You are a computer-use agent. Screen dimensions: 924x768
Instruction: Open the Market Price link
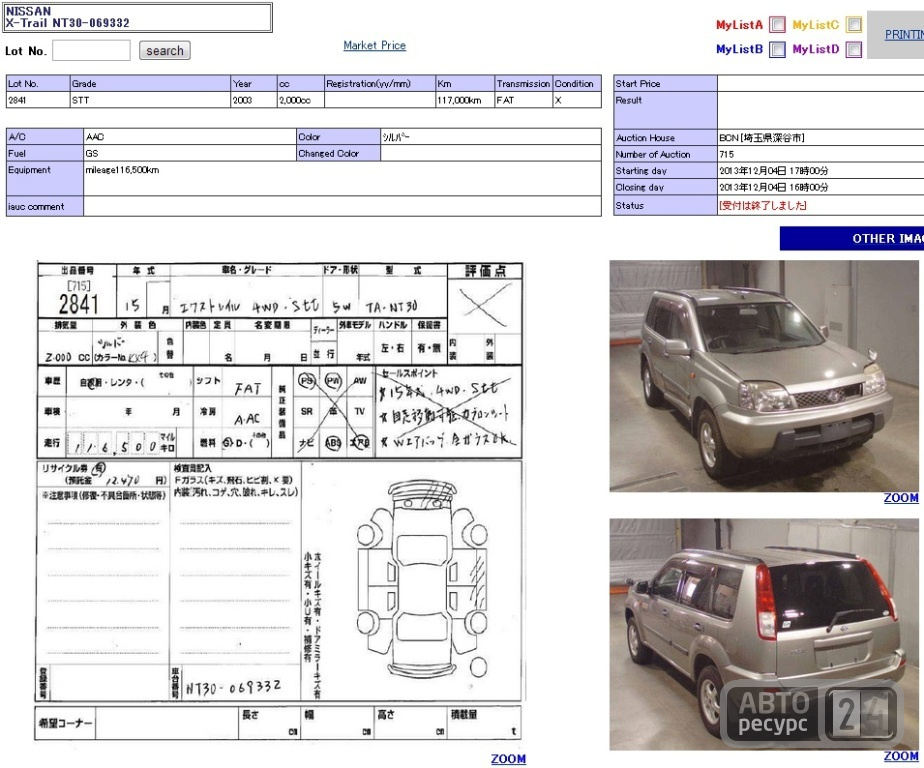click(x=375, y=45)
